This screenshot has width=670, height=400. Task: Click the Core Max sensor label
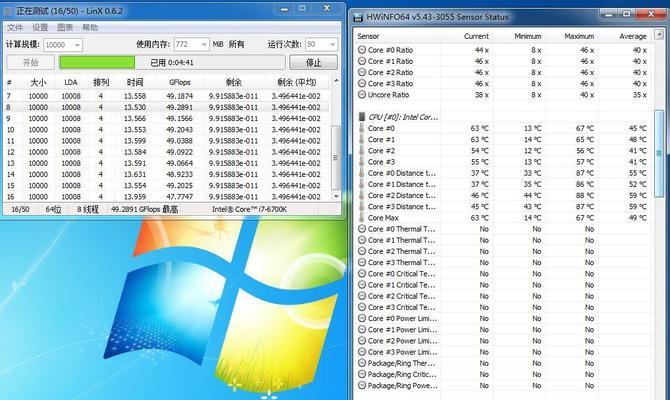click(383, 218)
